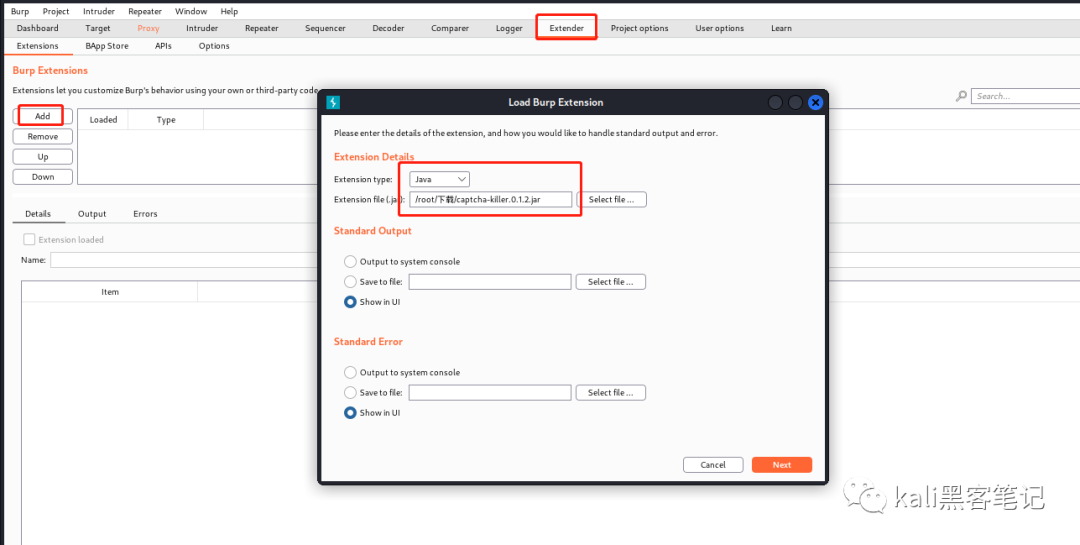Image resolution: width=1080 pixels, height=545 pixels.
Task: Switch to the Target tab
Action: [98, 28]
